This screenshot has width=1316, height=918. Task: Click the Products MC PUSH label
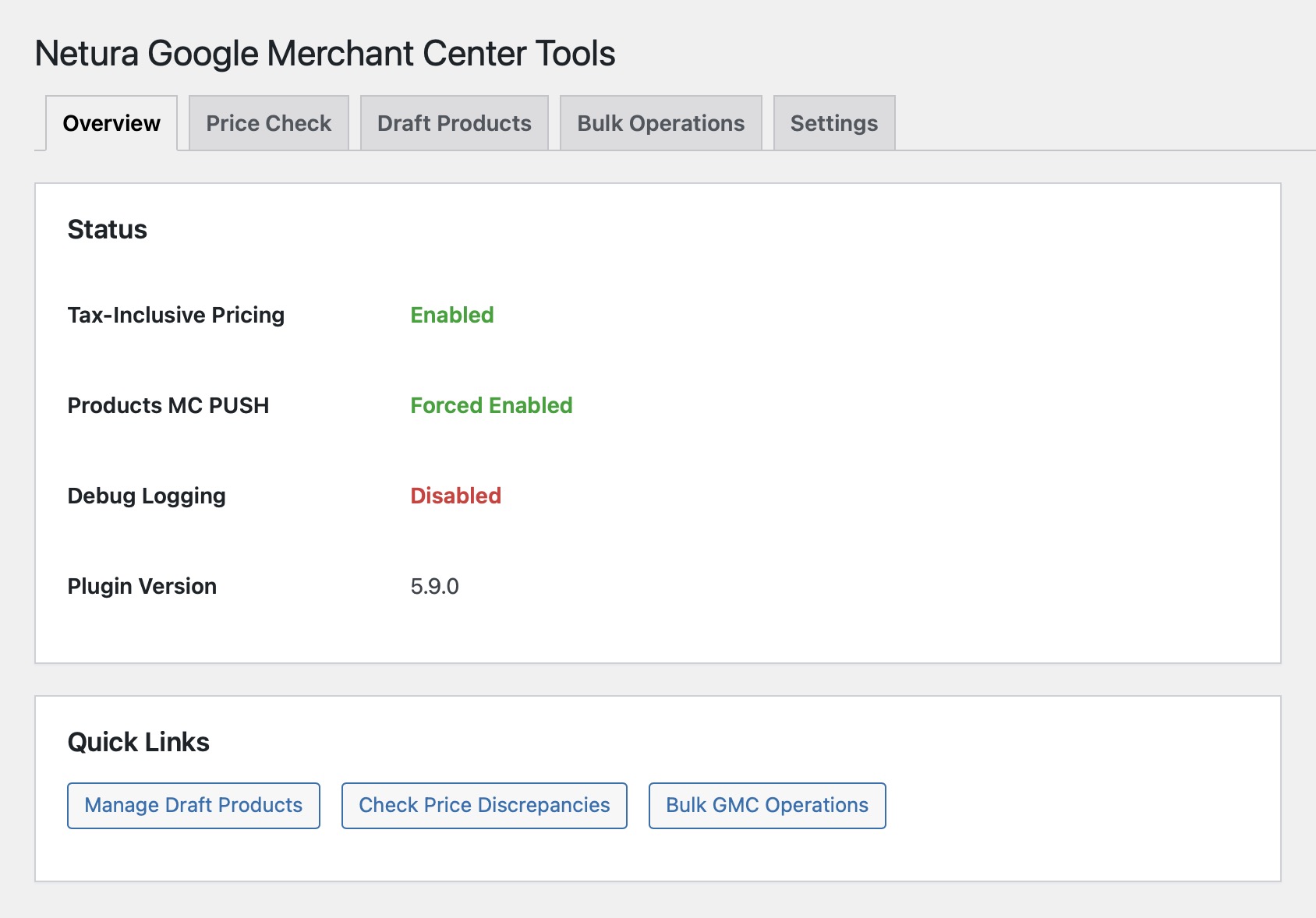click(x=168, y=405)
